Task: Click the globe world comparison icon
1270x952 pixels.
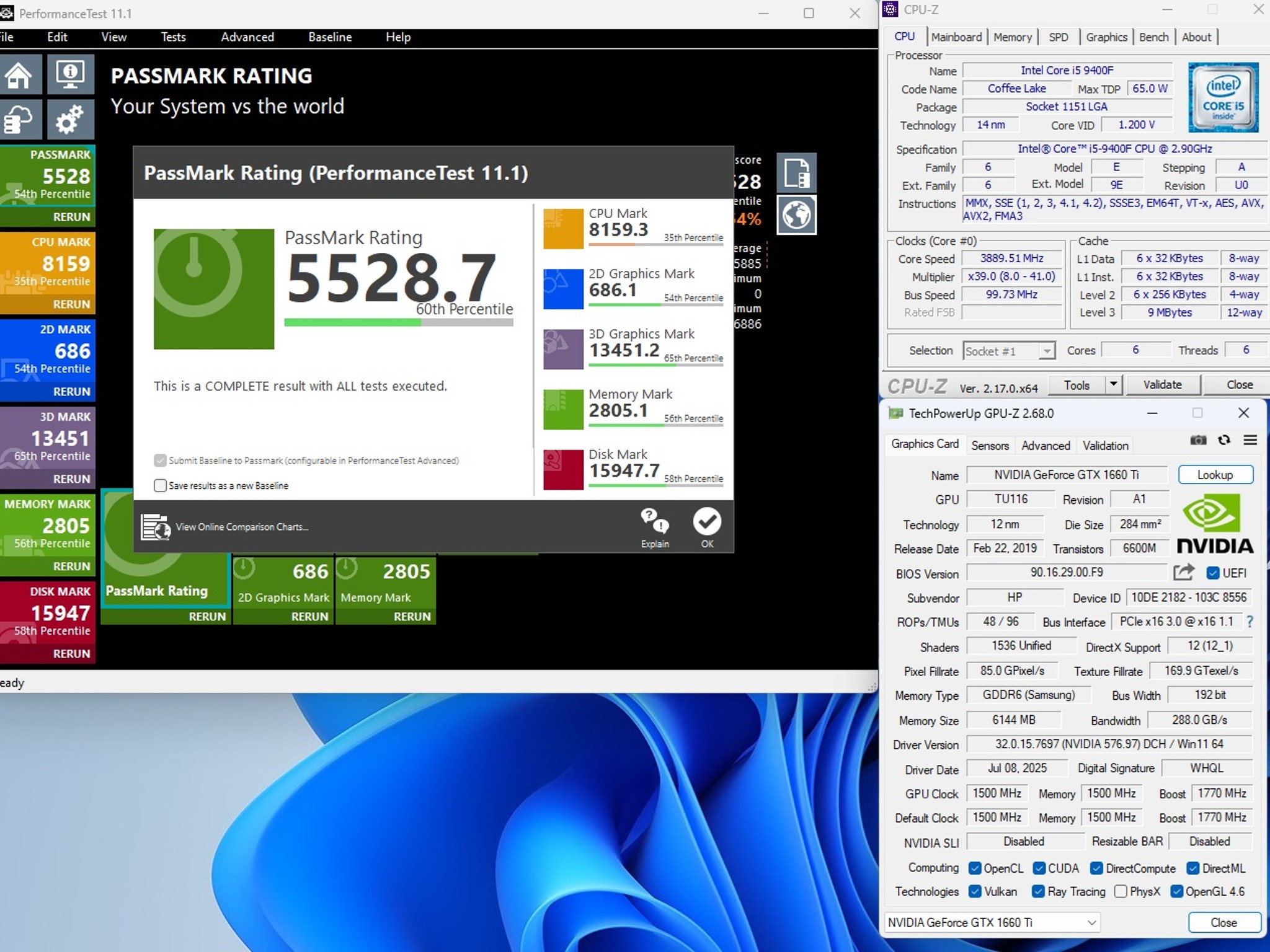Action: [796, 215]
